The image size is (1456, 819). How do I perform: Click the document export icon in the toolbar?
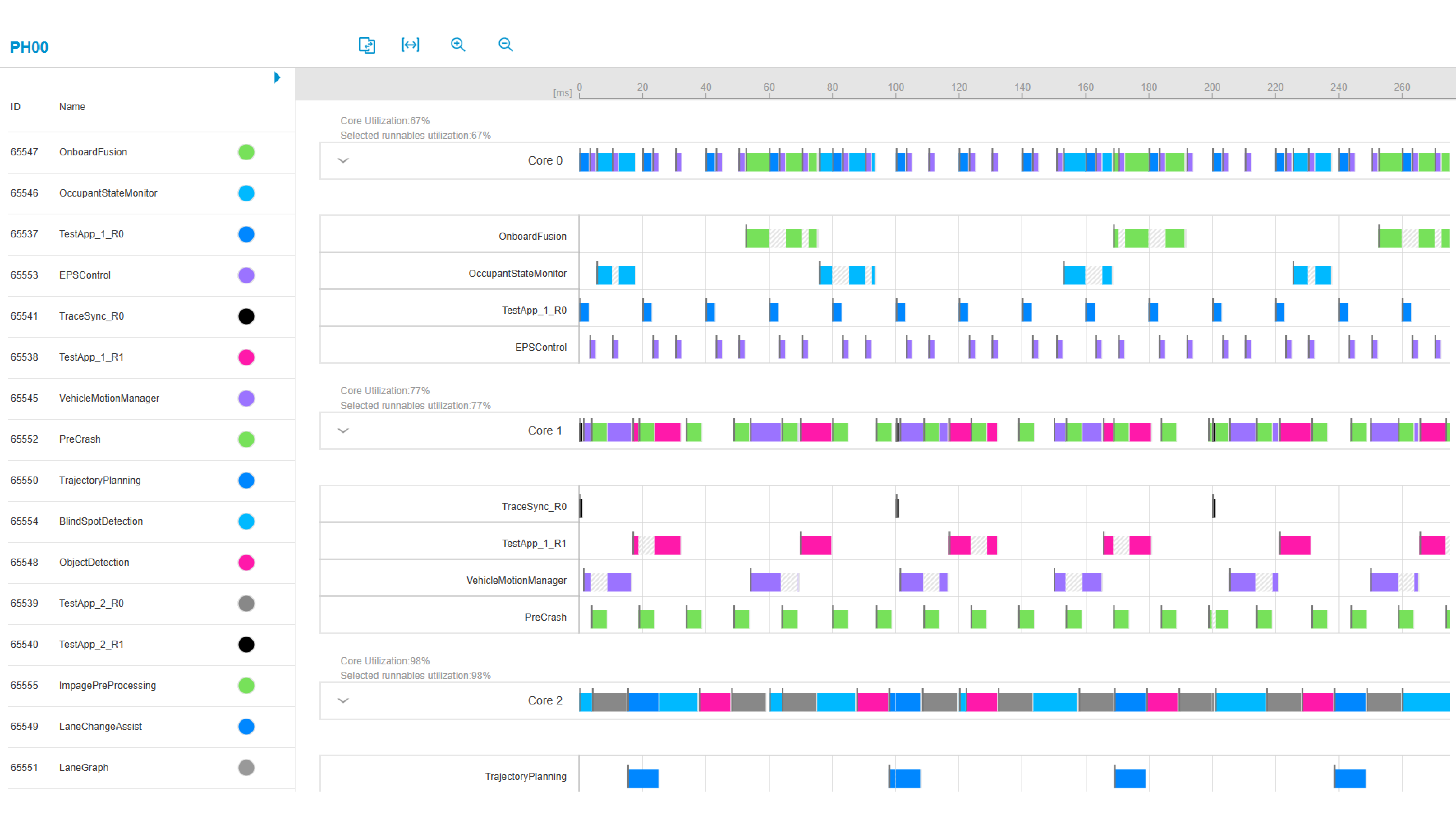pos(367,46)
